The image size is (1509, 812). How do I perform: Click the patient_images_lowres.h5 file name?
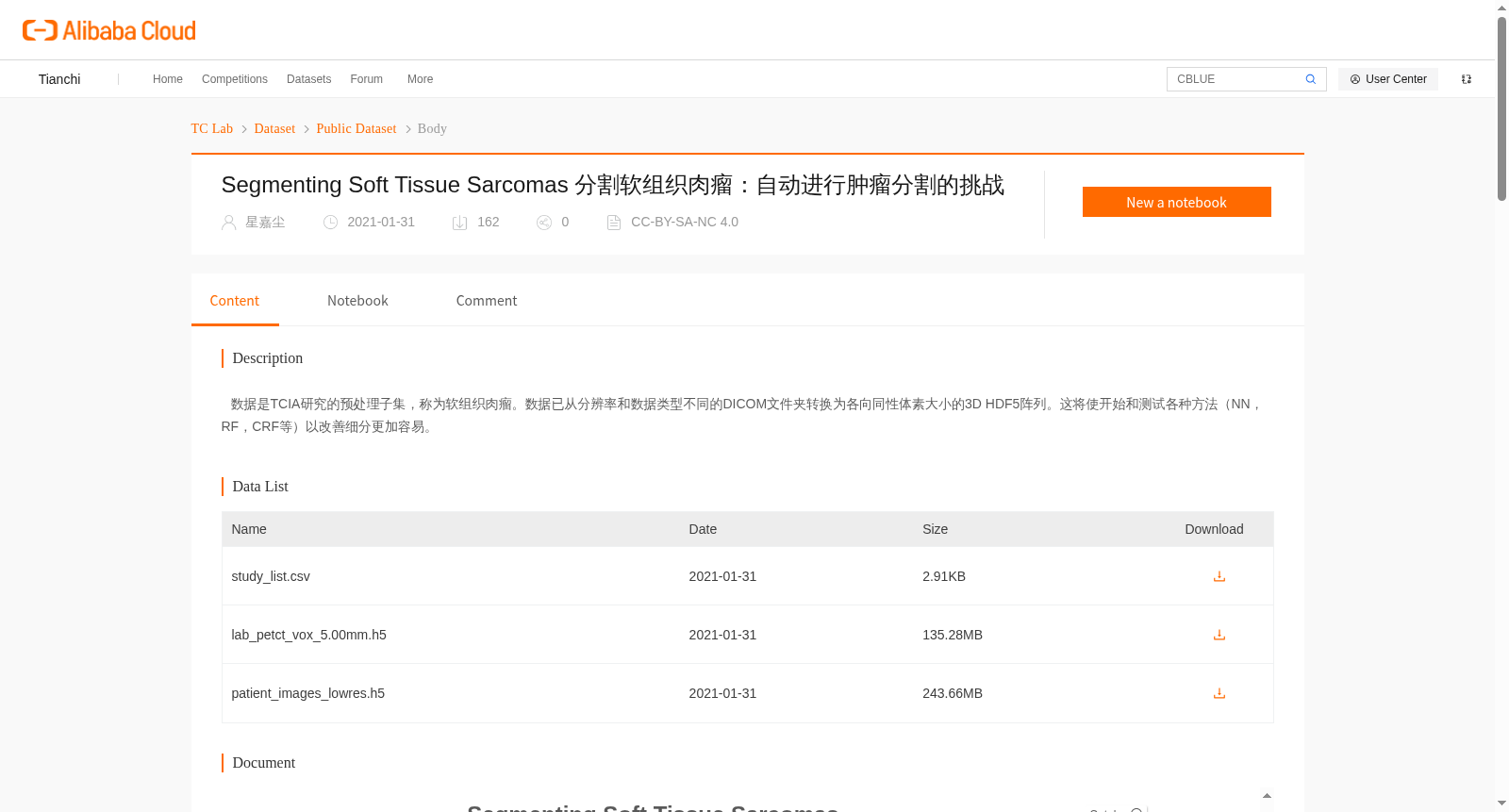tap(308, 693)
